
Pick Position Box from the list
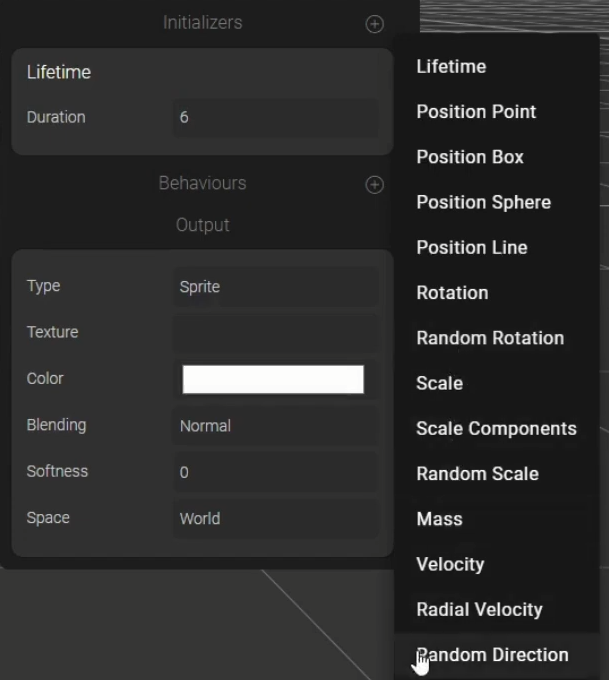point(470,157)
